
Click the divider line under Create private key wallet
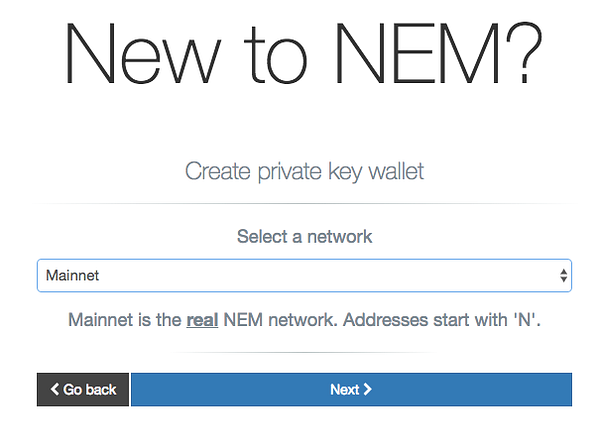(304, 204)
